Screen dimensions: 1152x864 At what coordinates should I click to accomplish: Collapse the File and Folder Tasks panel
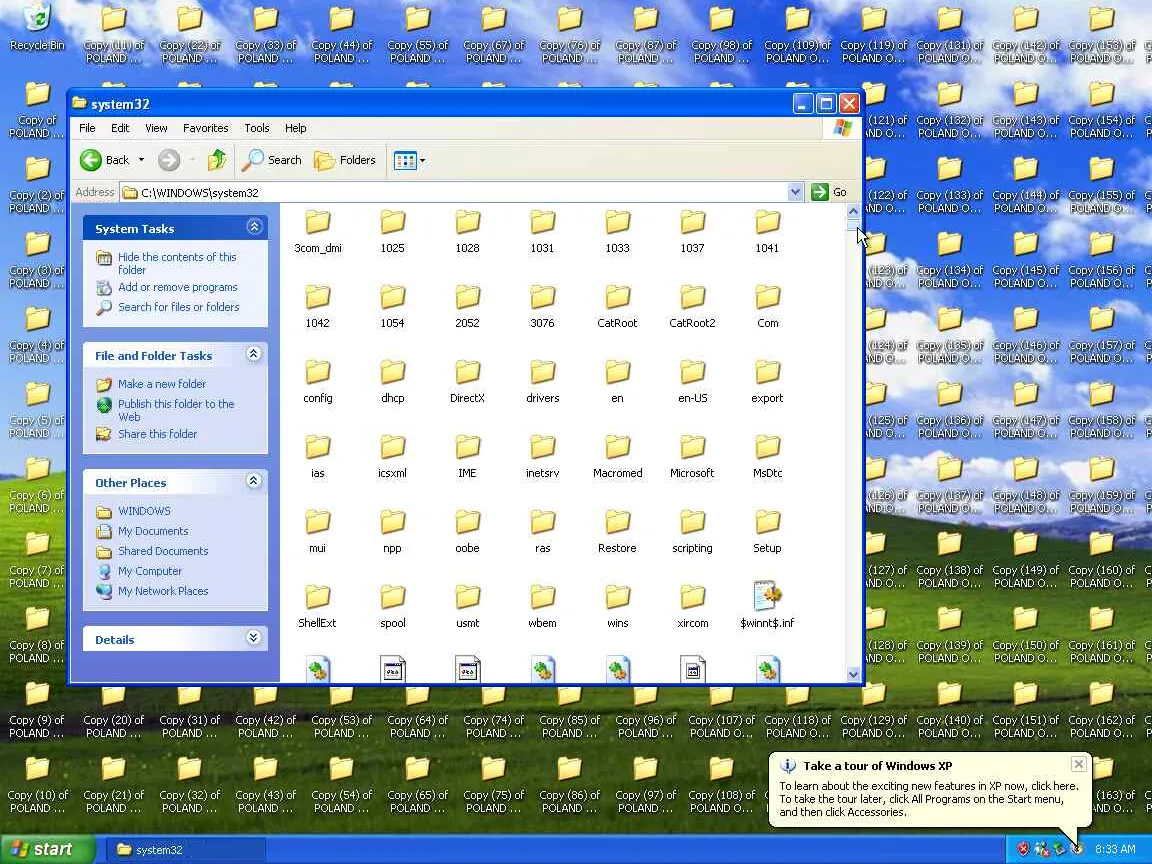tap(254, 354)
